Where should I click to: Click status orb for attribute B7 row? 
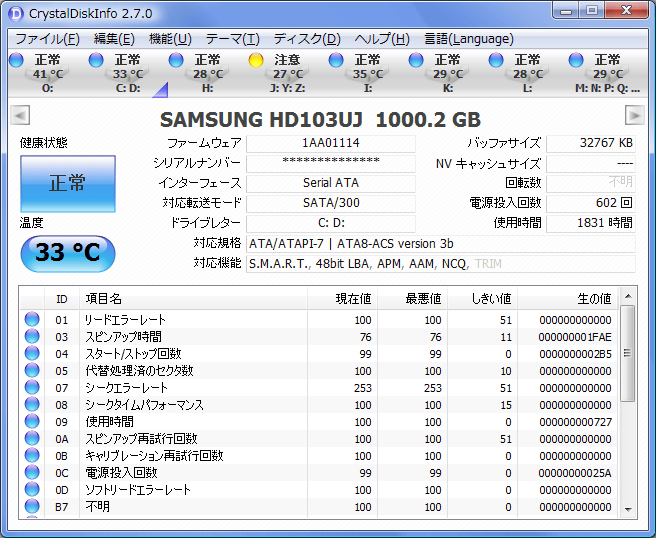(32, 506)
